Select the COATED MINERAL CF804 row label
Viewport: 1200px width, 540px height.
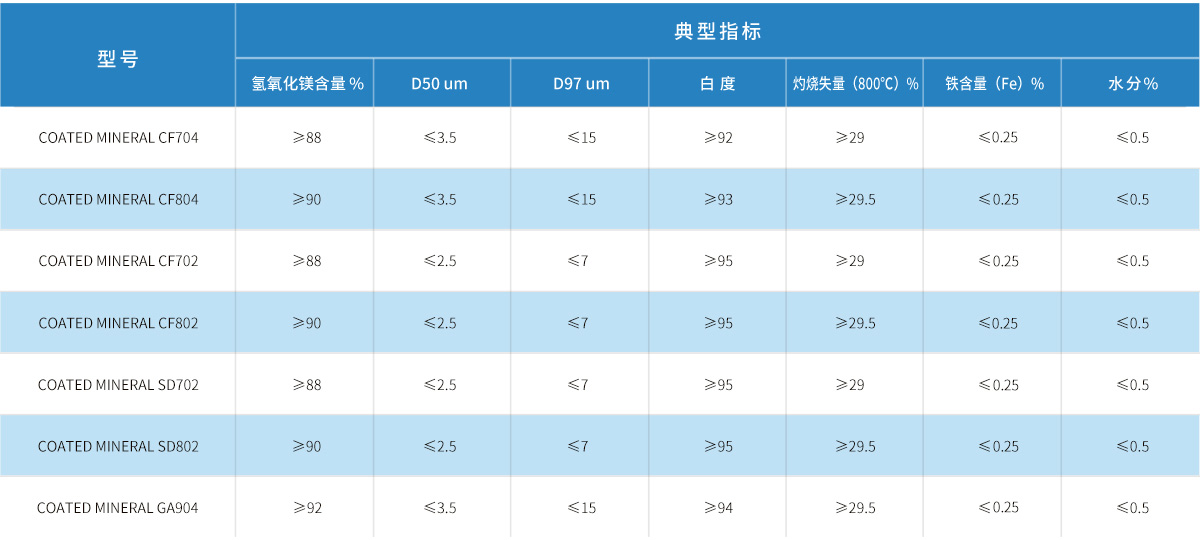118,200
